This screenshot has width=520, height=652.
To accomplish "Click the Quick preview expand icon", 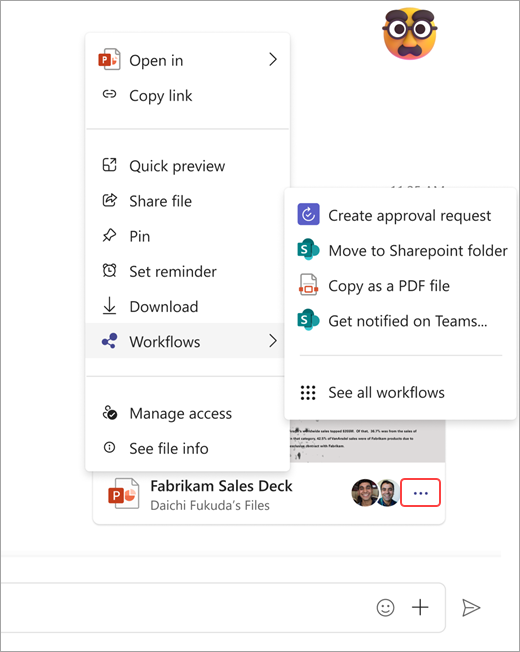I will point(109,165).
